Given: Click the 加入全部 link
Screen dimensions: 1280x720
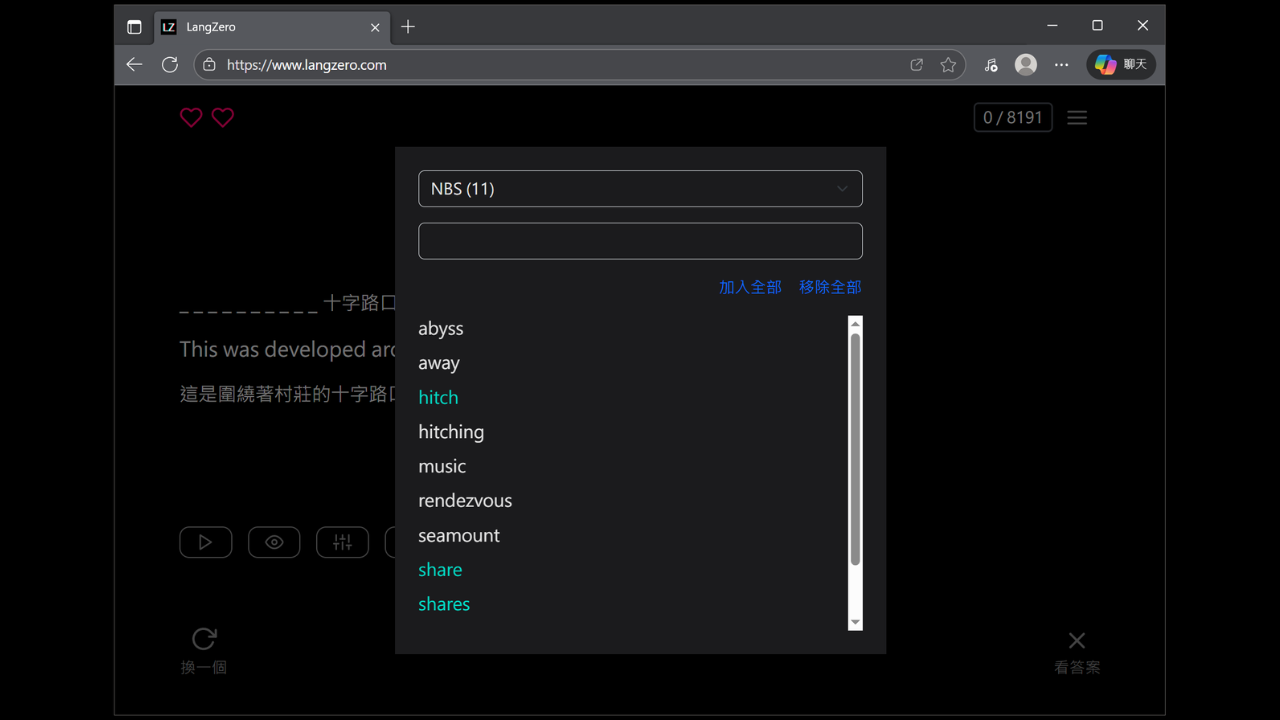Looking at the screenshot, I should point(750,287).
